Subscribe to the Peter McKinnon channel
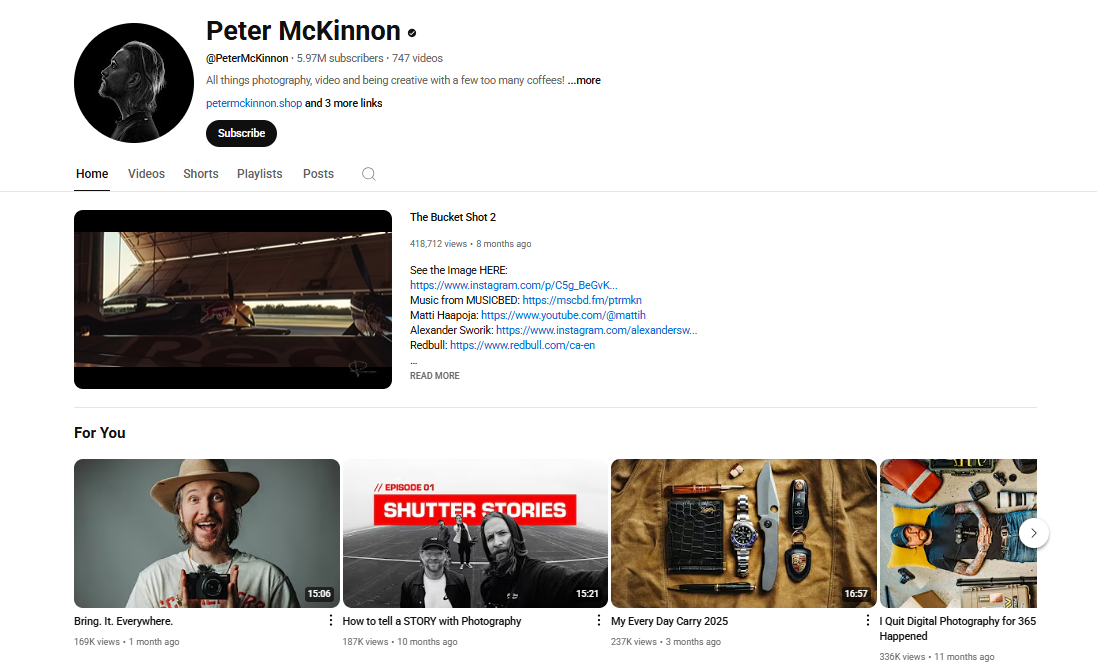 [241, 134]
